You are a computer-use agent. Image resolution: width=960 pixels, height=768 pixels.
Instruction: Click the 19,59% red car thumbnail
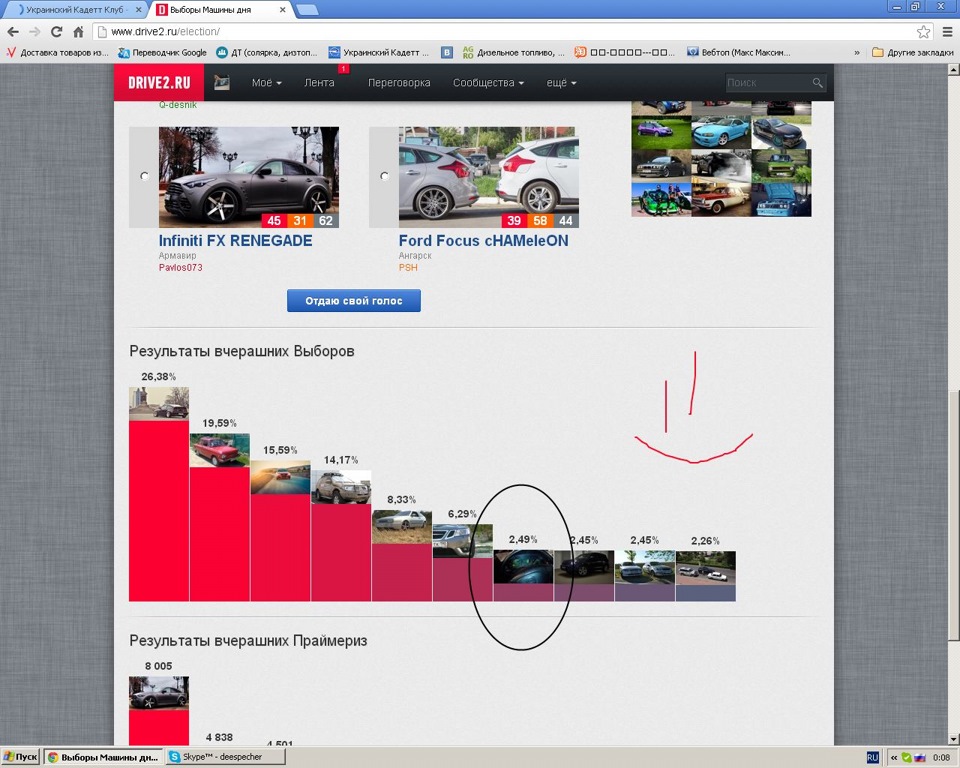220,450
